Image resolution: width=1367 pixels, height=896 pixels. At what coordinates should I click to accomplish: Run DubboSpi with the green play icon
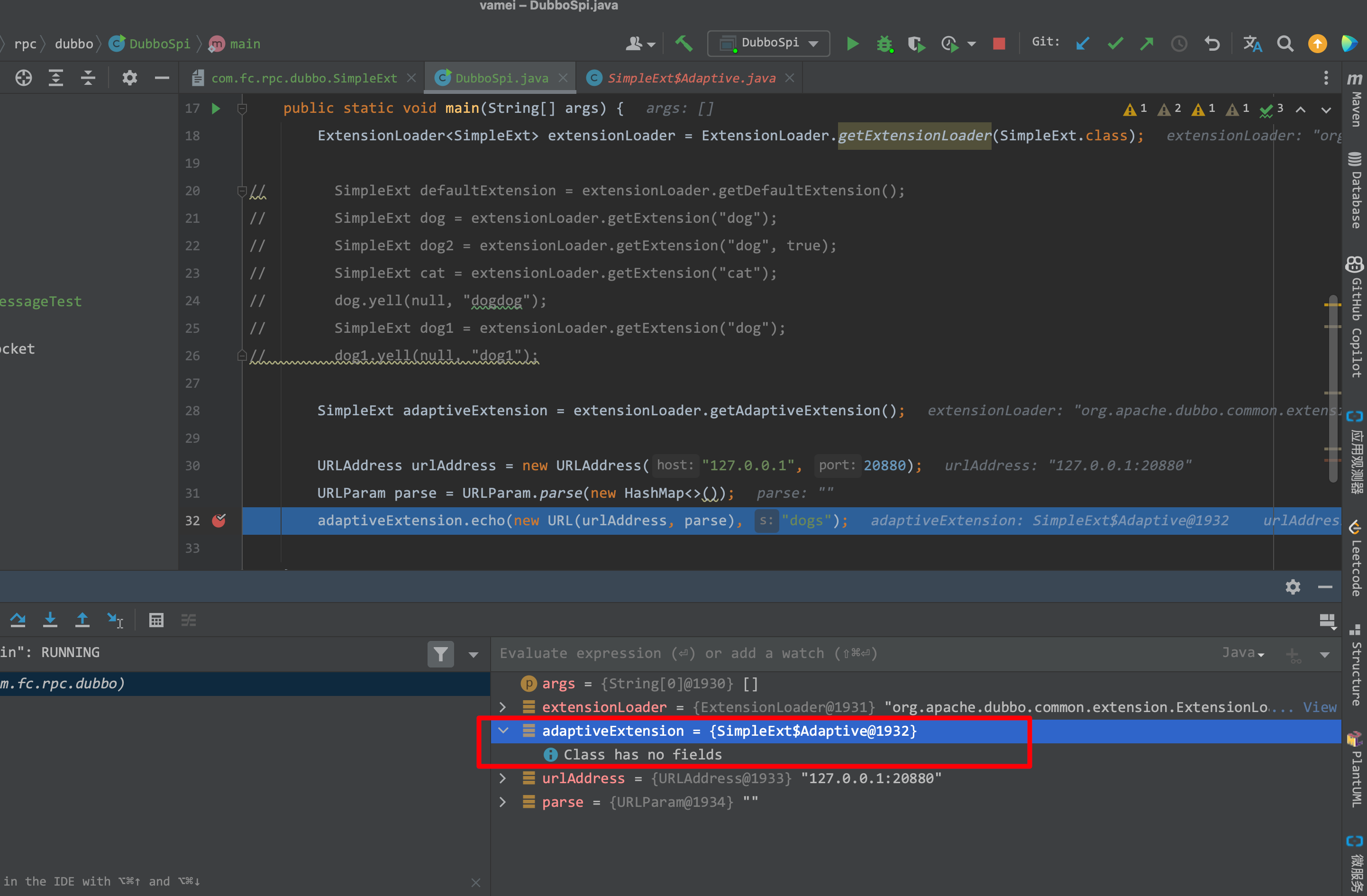[x=852, y=43]
